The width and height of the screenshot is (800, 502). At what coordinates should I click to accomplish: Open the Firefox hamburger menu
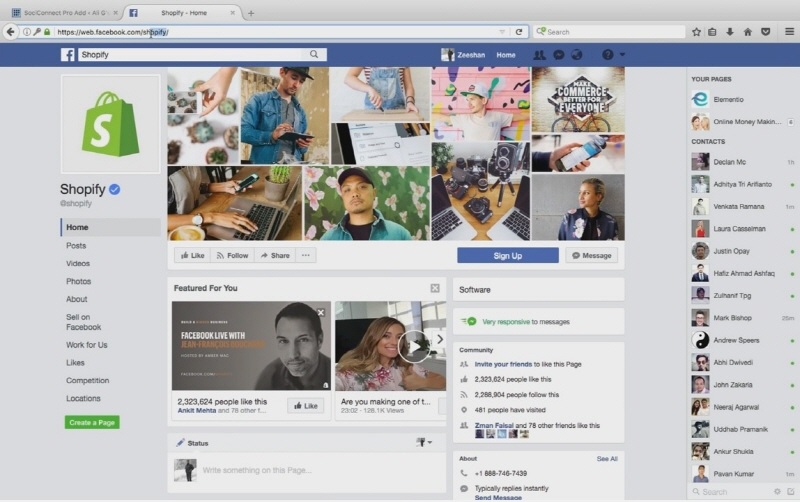point(789,32)
